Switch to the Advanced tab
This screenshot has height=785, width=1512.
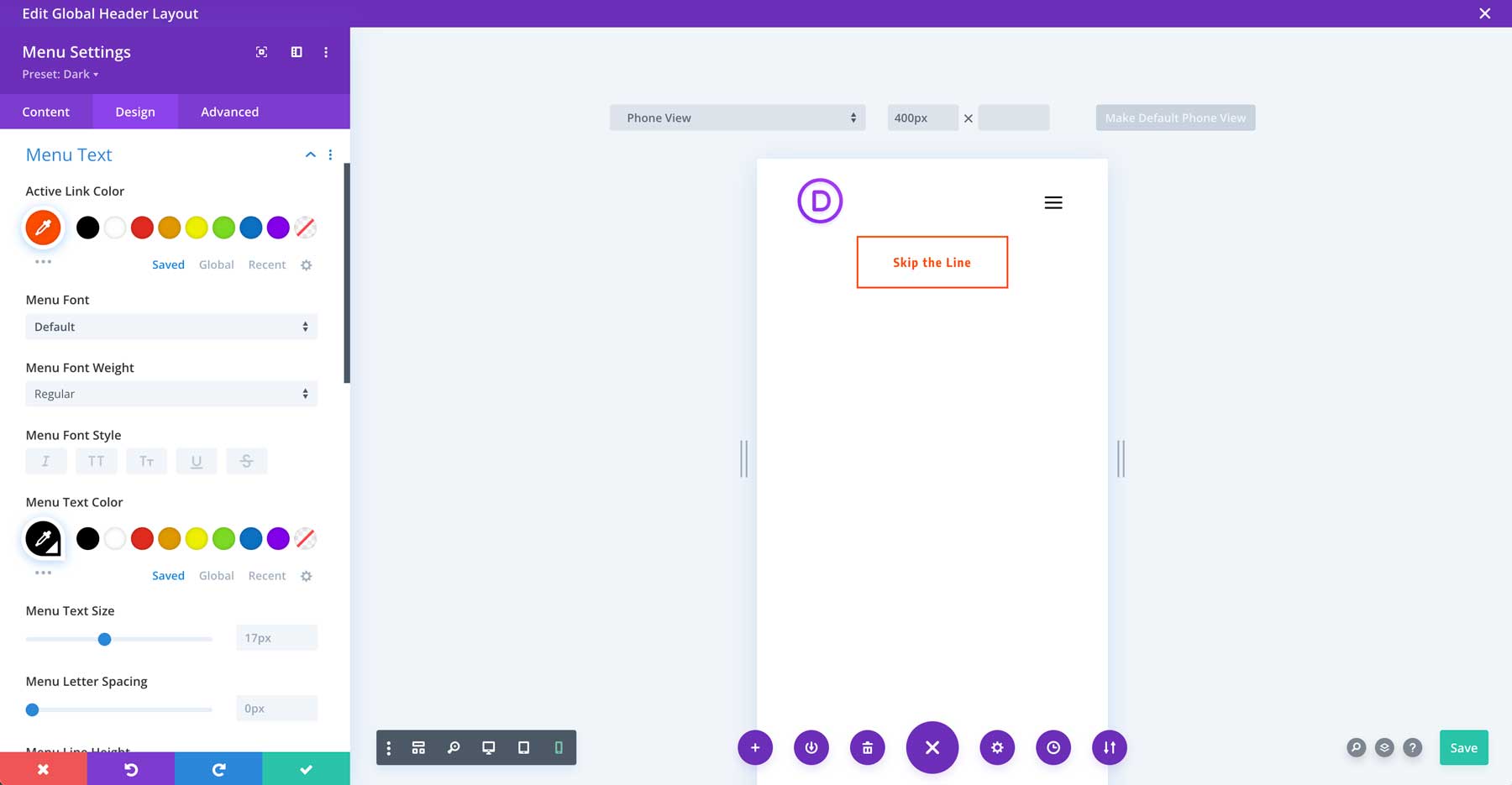point(228,112)
